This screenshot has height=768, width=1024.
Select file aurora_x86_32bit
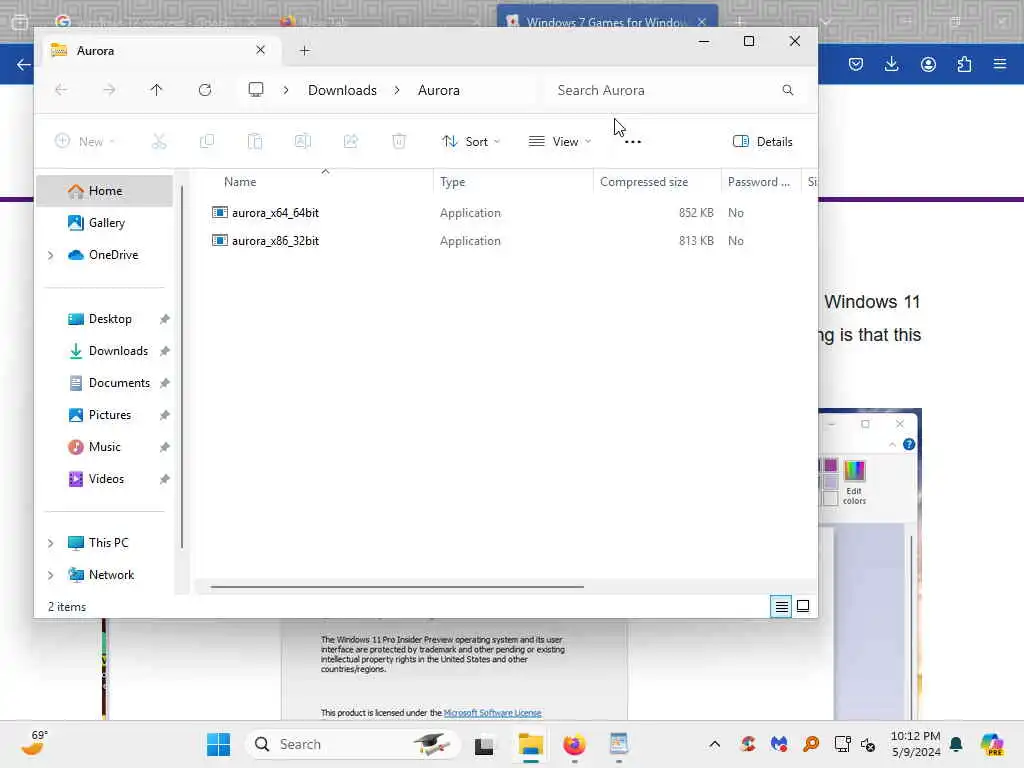(x=275, y=241)
